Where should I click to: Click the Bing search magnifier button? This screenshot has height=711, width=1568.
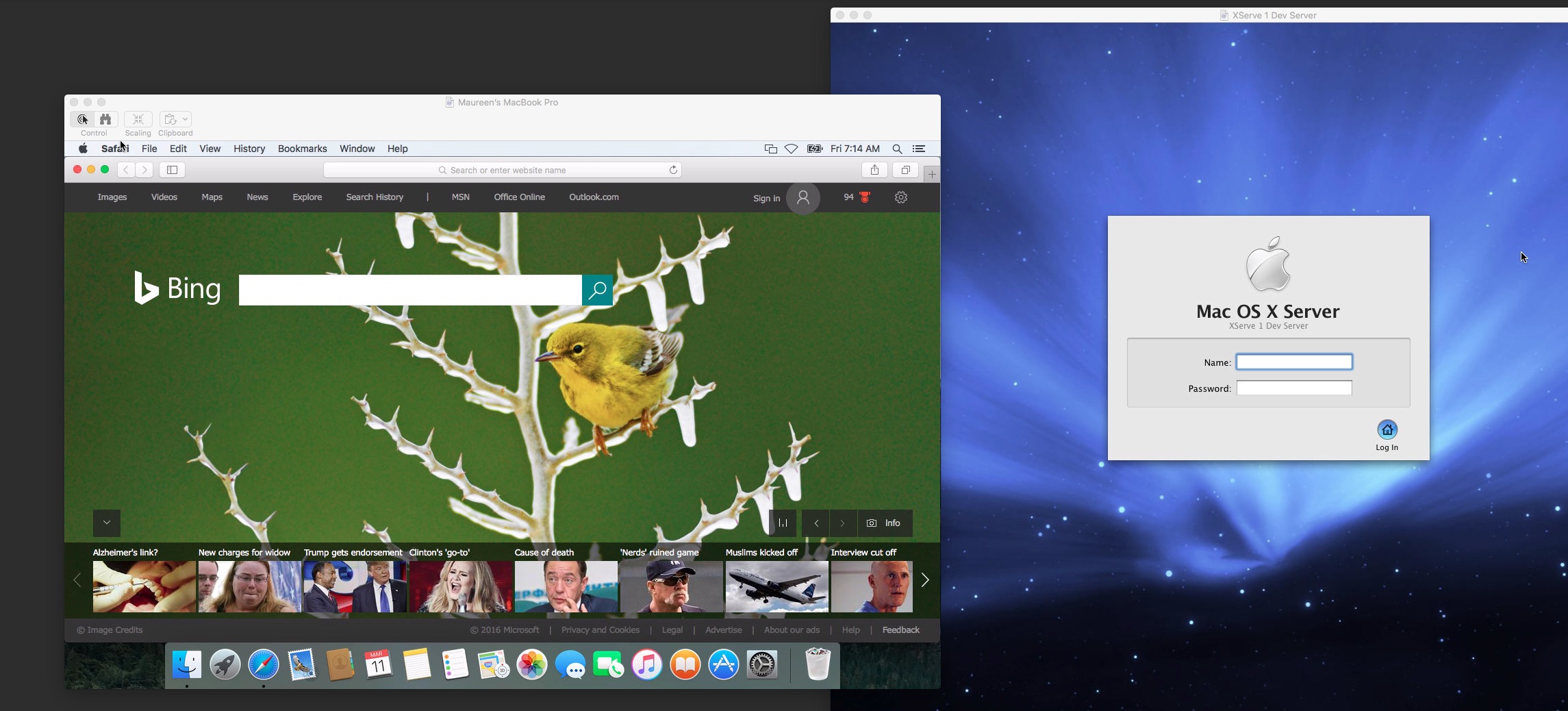pyautogui.click(x=597, y=290)
